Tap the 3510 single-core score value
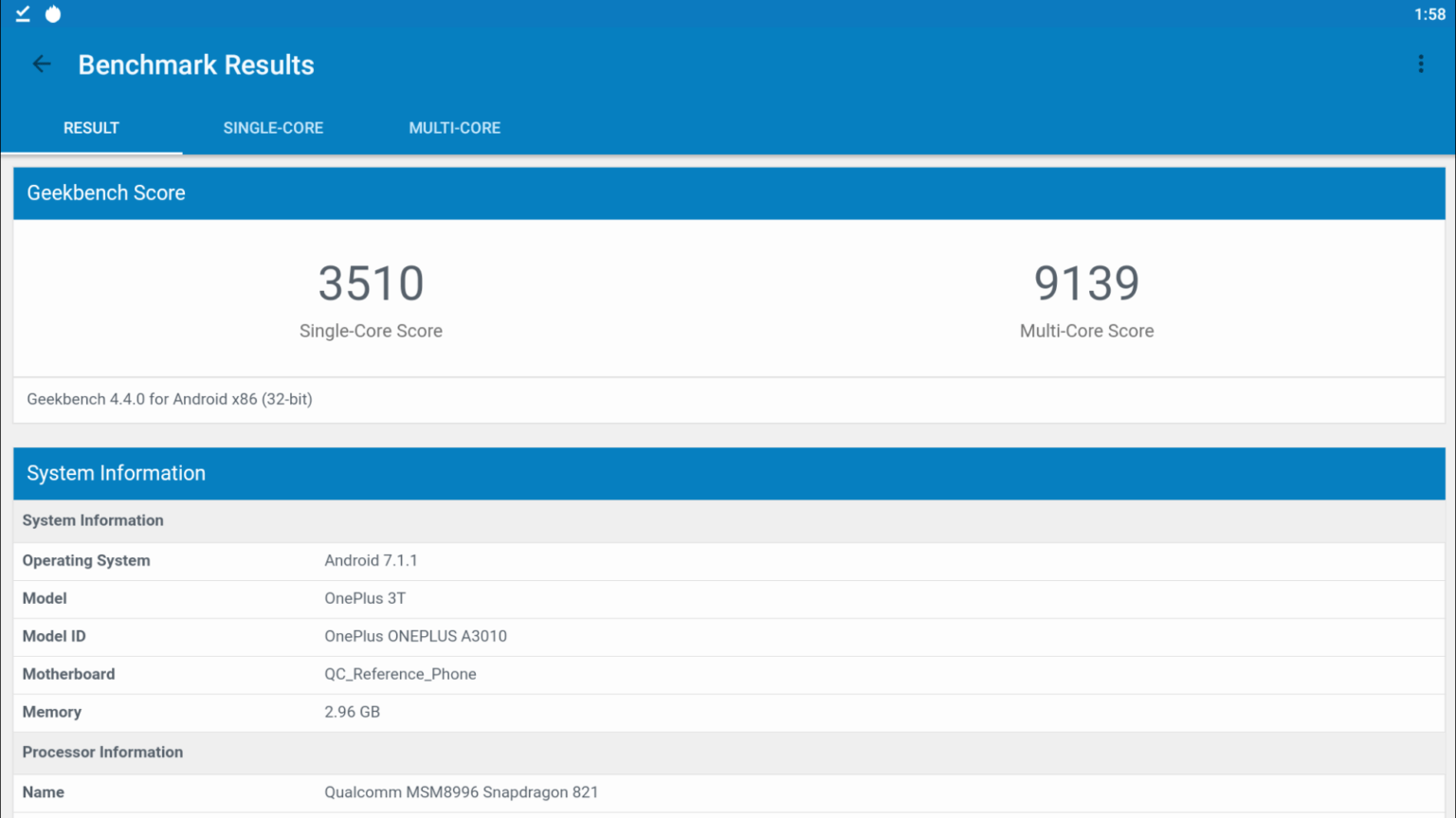Screen dimensions: 1456x818 pos(371,283)
